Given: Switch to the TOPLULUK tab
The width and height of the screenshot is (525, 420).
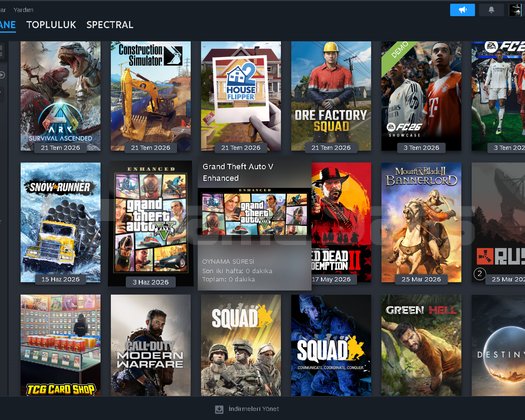Looking at the screenshot, I should click(51, 25).
